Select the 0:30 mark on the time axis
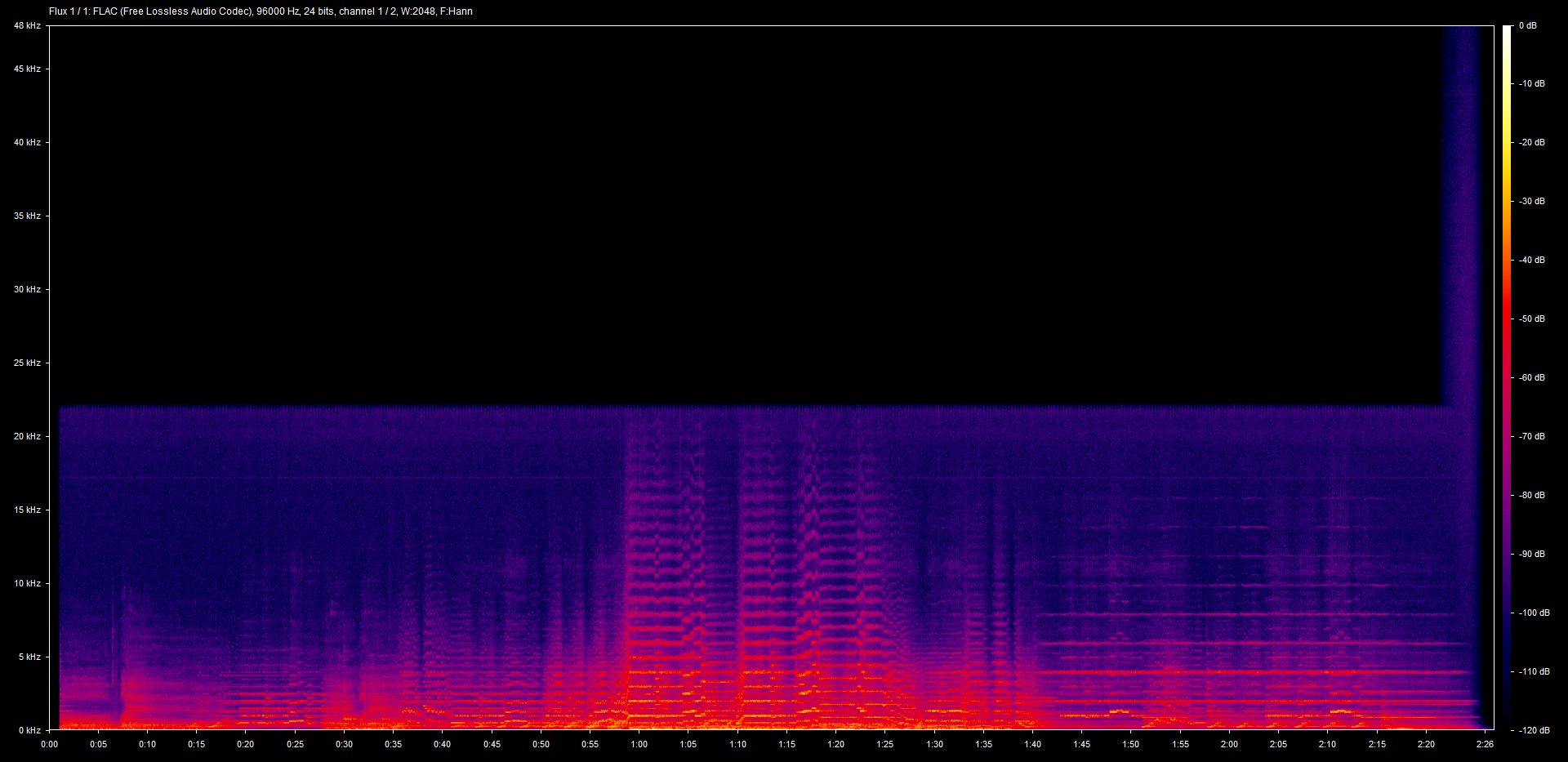 (x=344, y=744)
